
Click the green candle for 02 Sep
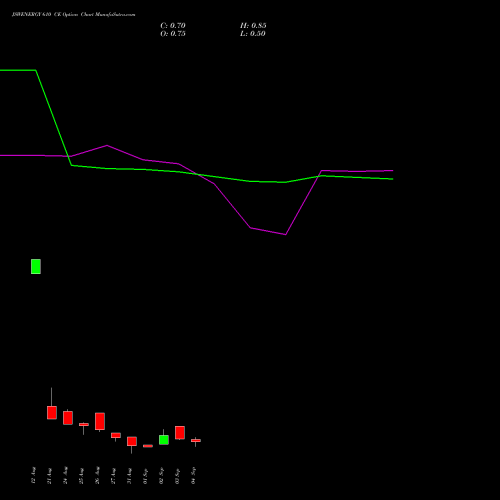coord(164,440)
